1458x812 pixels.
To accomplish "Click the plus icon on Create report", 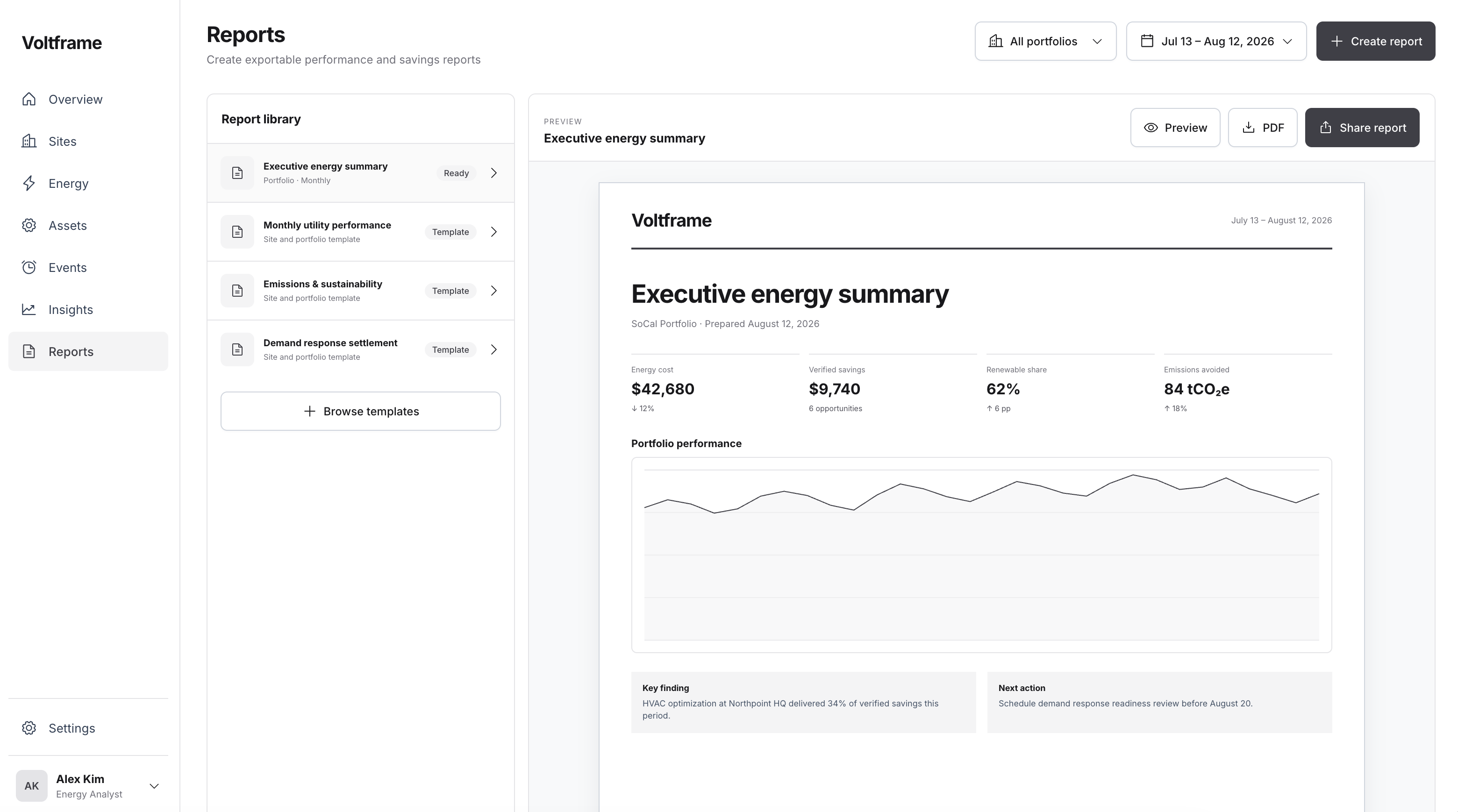I will (1336, 41).
